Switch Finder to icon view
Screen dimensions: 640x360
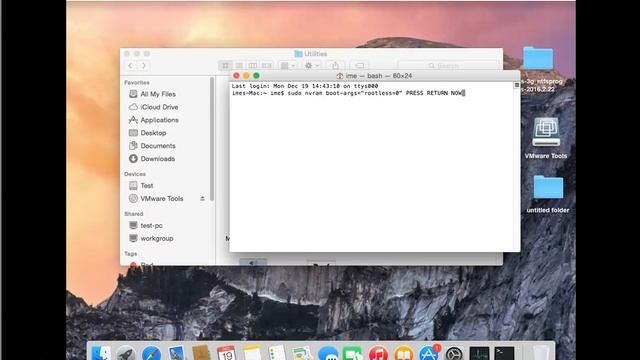click(x=225, y=65)
